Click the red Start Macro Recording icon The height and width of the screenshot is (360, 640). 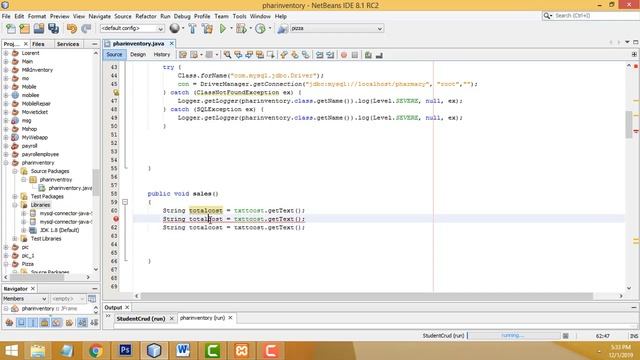coord(344,55)
